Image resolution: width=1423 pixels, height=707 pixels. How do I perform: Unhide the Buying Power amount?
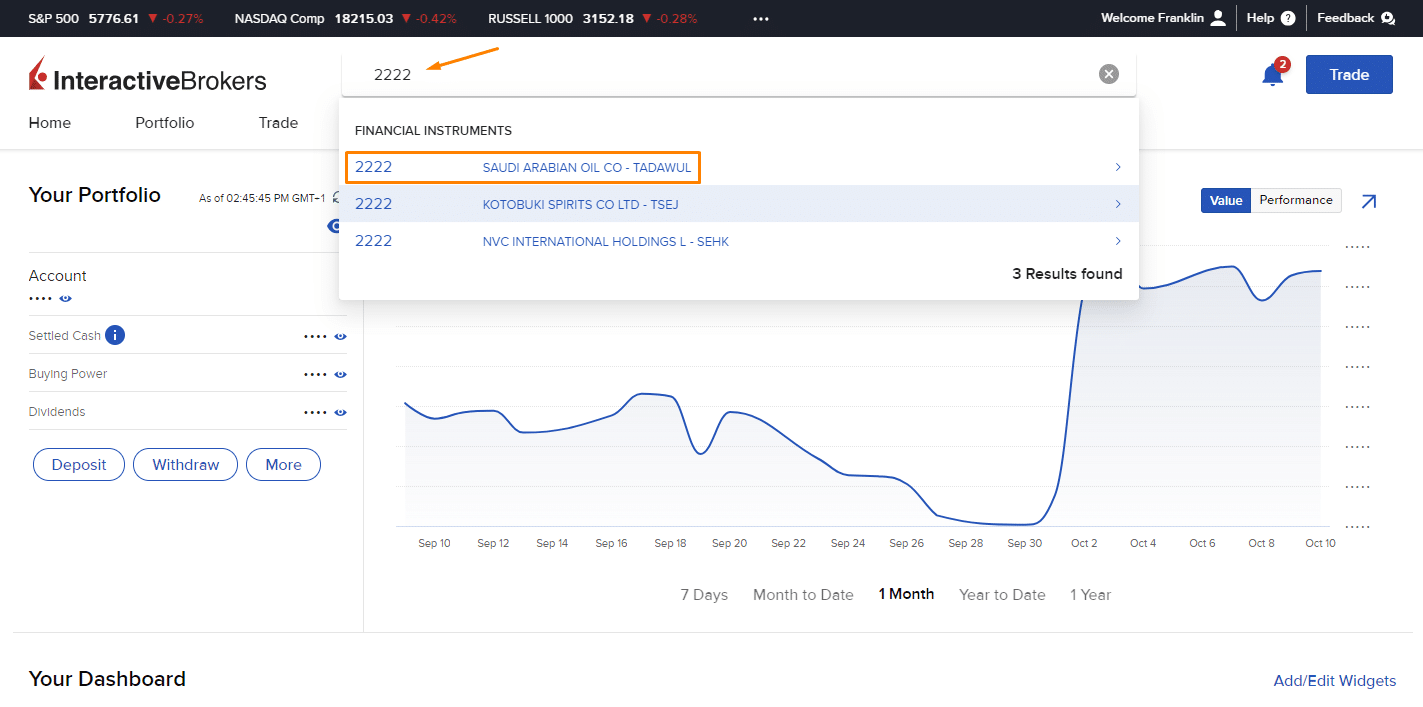[x=340, y=374]
